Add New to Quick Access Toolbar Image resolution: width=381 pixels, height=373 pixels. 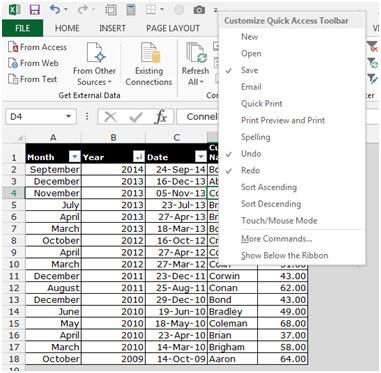coord(249,37)
